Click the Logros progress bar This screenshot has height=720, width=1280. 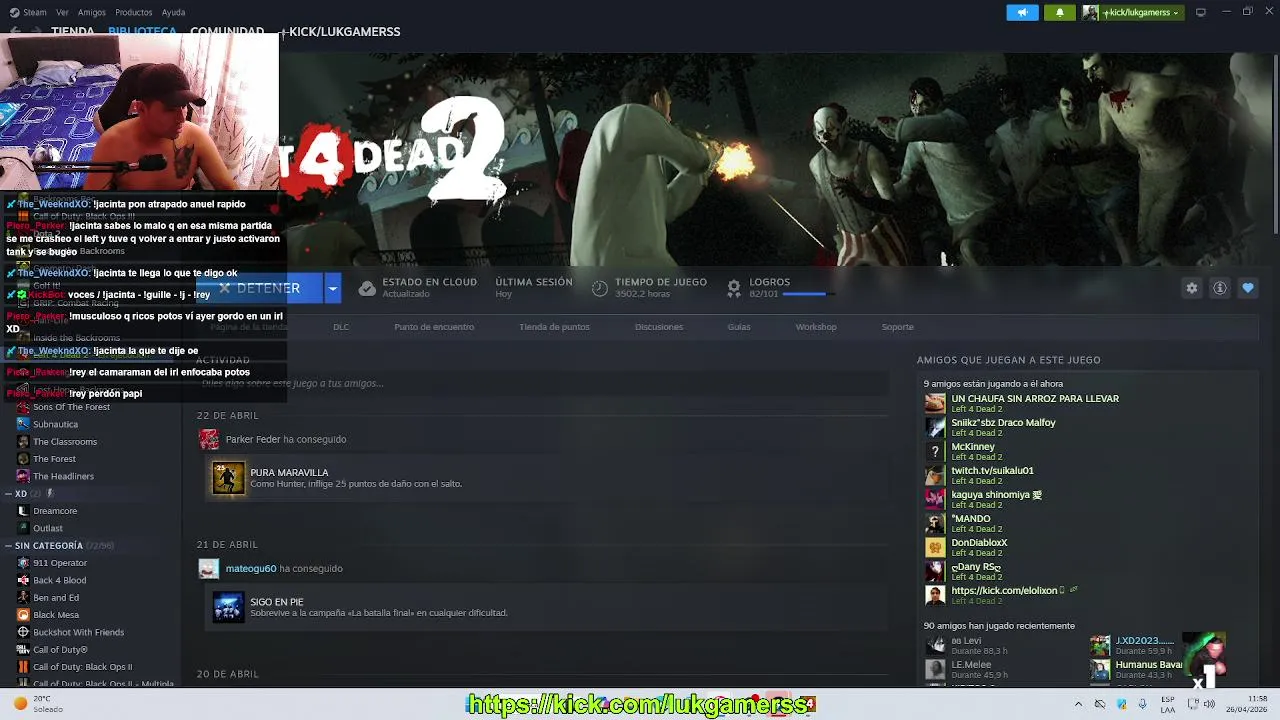point(809,294)
